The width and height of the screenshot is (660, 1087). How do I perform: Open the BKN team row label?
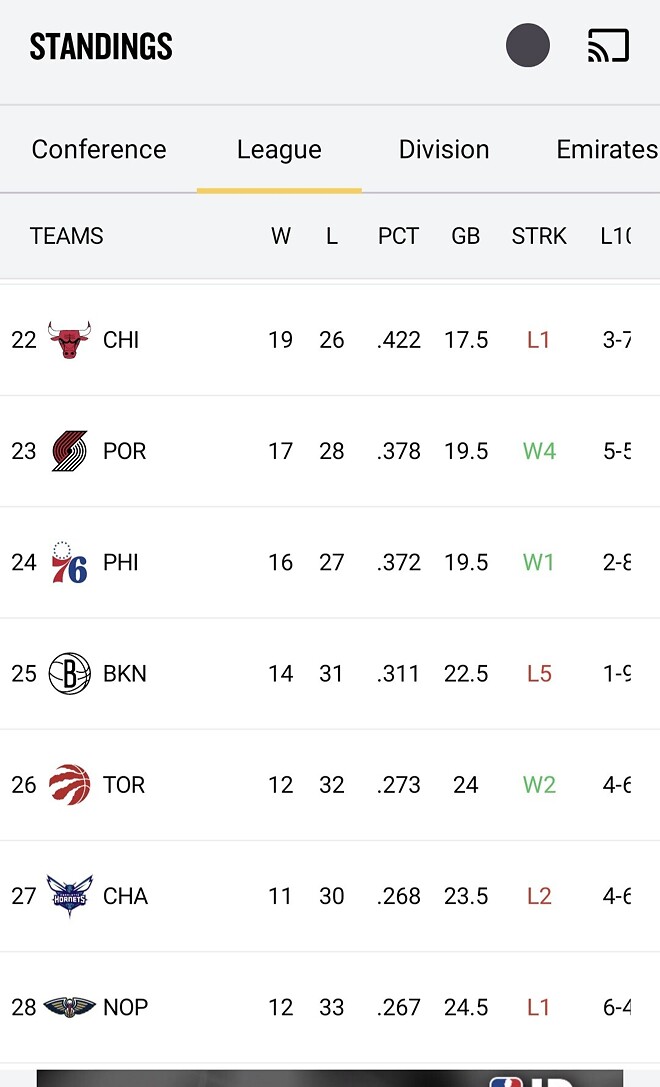coord(125,674)
